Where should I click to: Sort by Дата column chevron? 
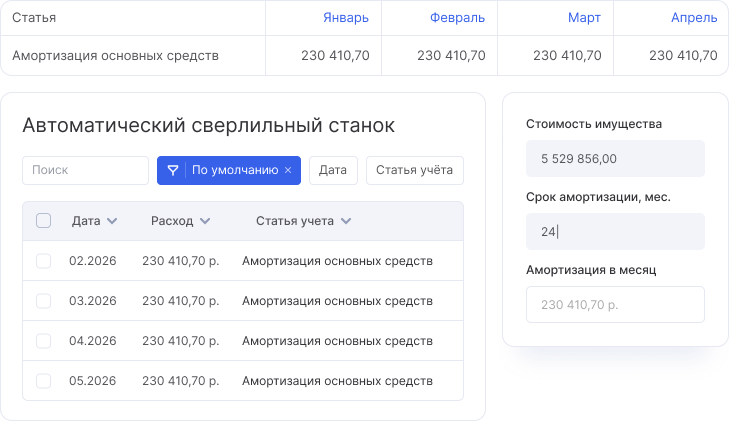pos(112,221)
